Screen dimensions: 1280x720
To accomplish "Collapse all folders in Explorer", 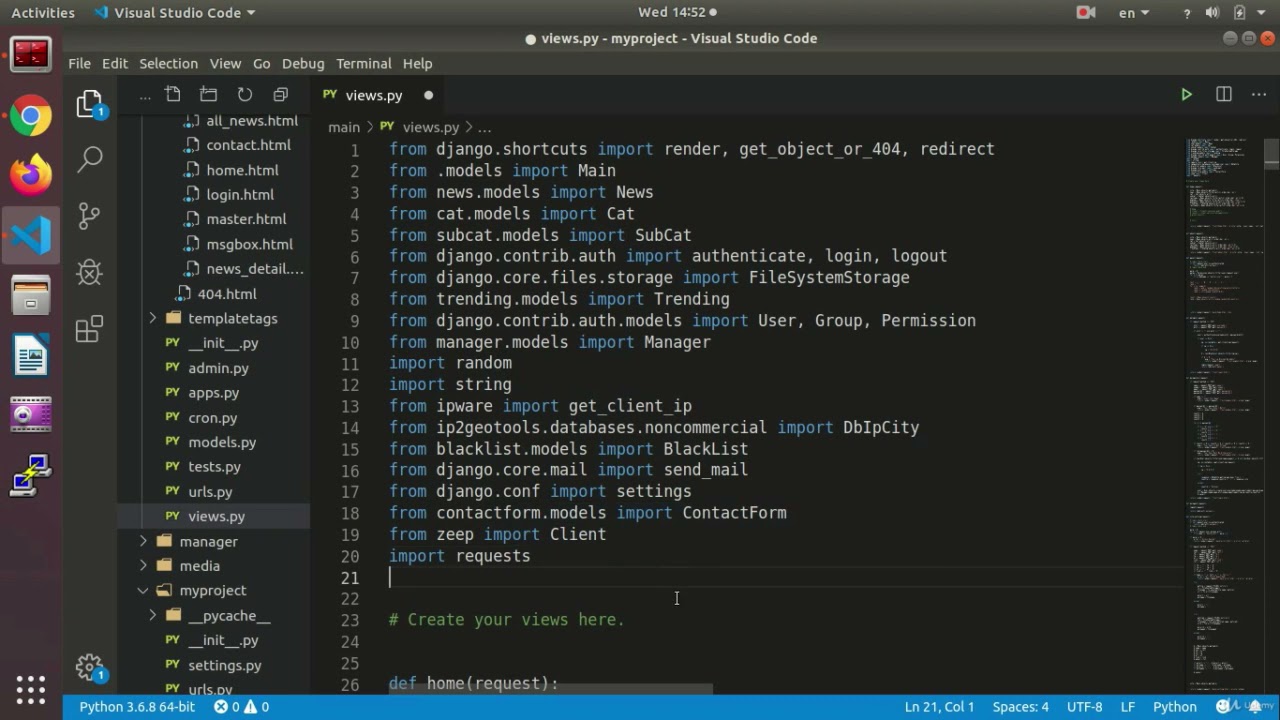I will [x=281, y=94].
